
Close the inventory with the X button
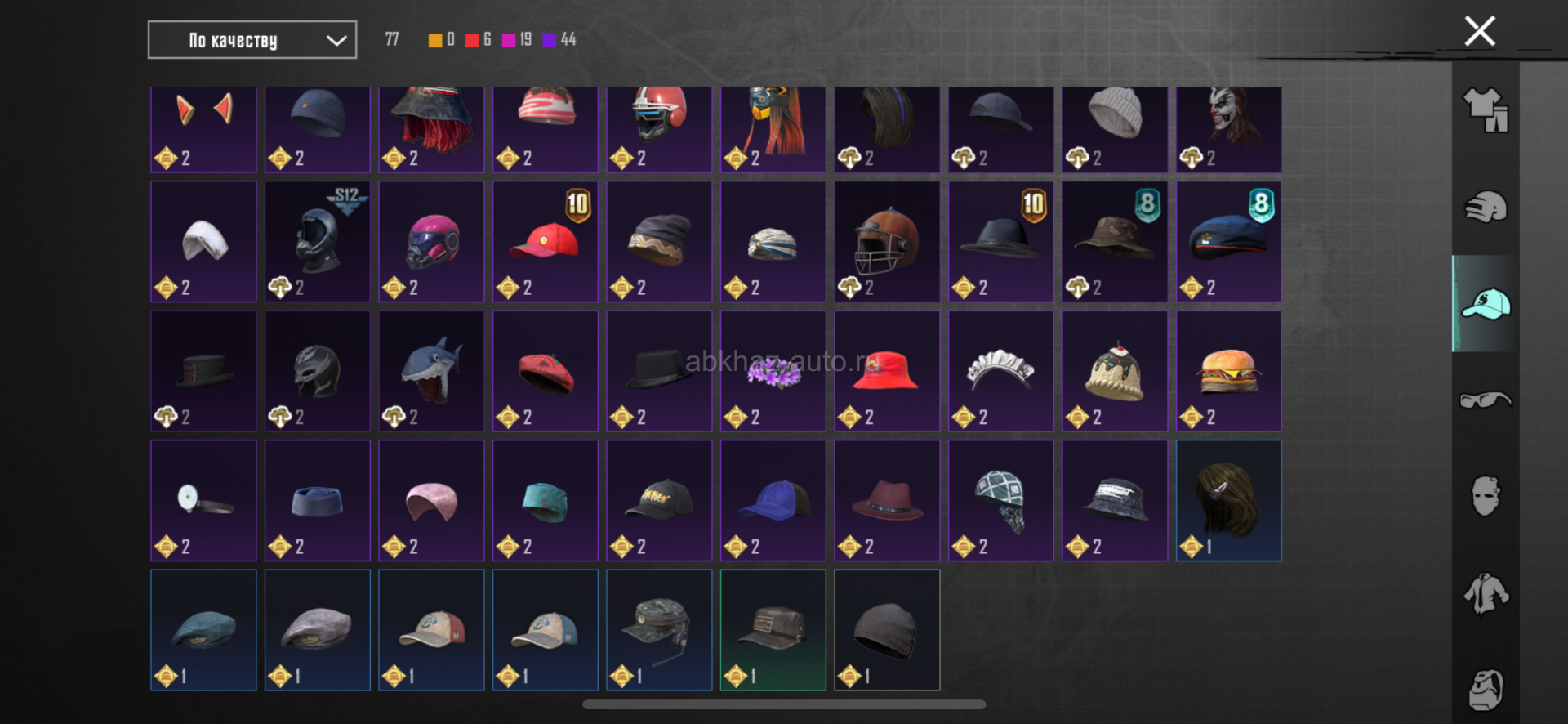pos(1480,31)
